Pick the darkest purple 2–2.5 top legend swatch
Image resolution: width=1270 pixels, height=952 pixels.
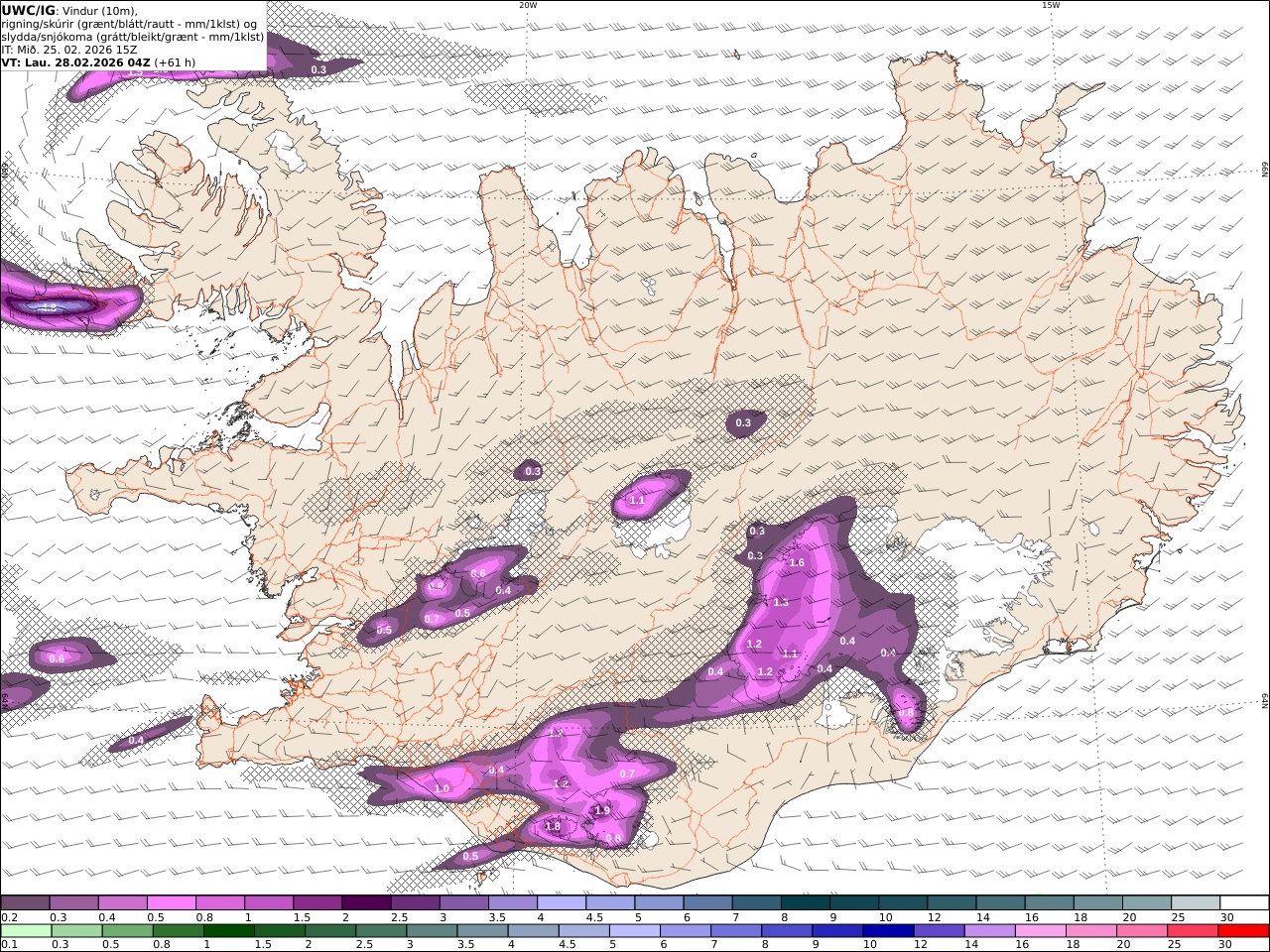pos(366,903)
